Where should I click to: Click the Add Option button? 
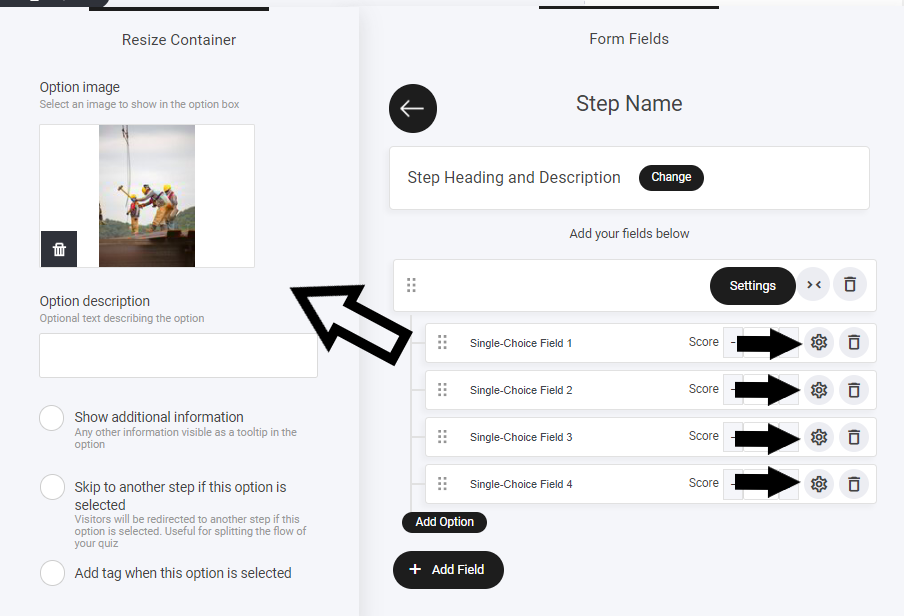[x=444, y=522]
